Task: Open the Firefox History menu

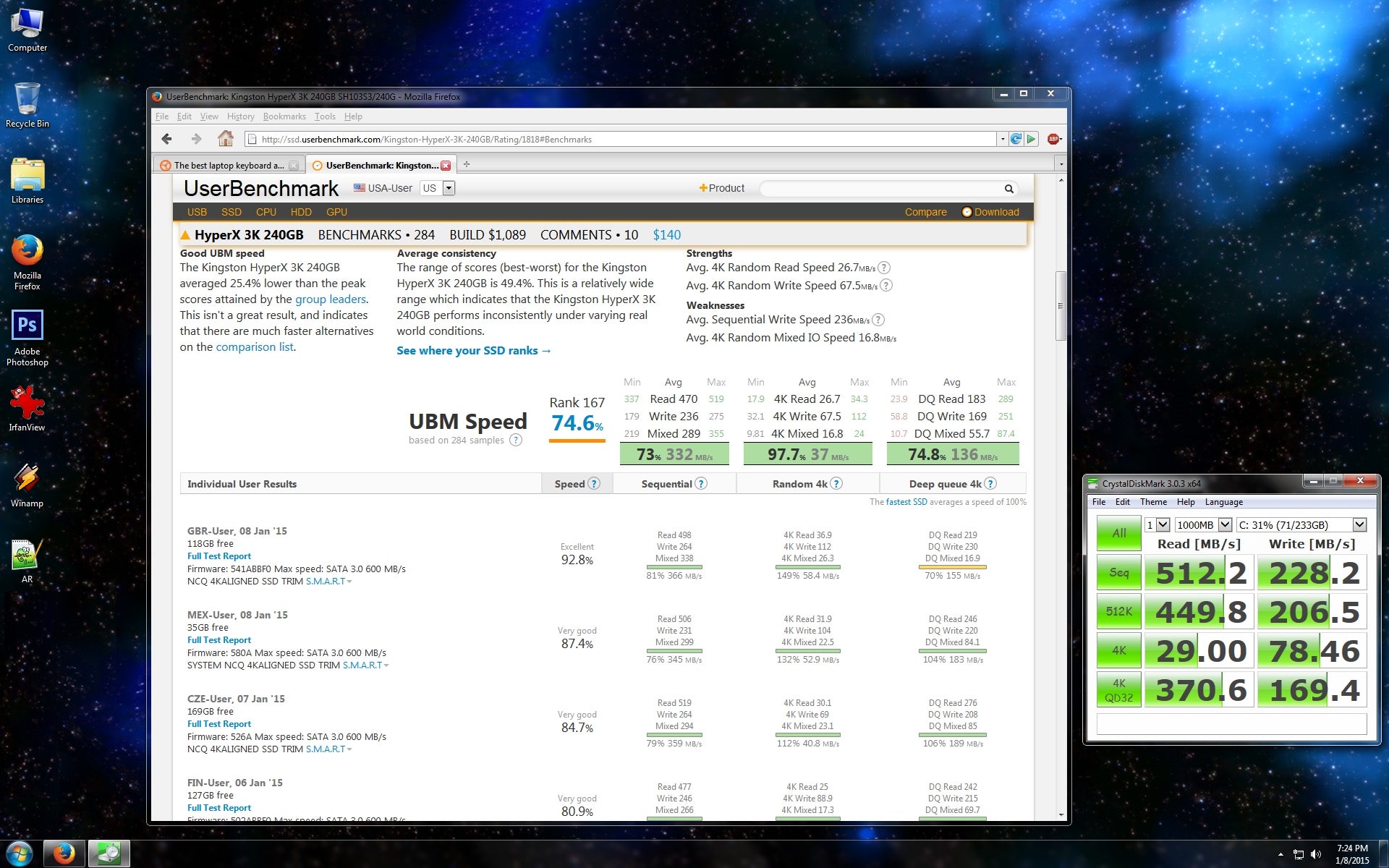Action: tap(240, 116)
